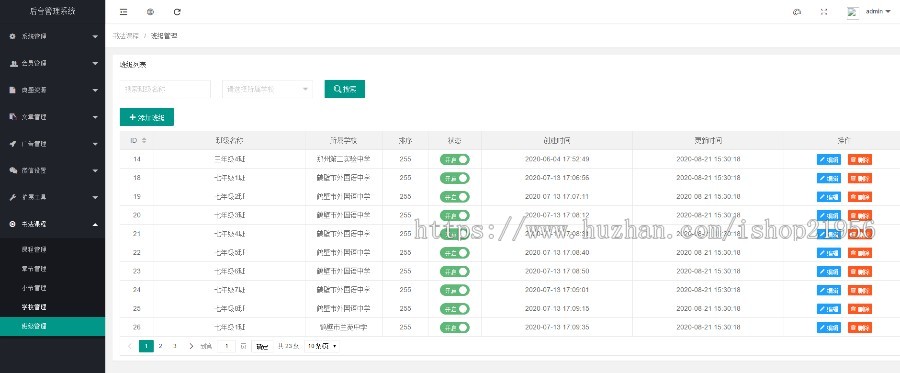Expand the sidebar menu with wrench icon
Screen dimensions: 900x373
point(52,197)
